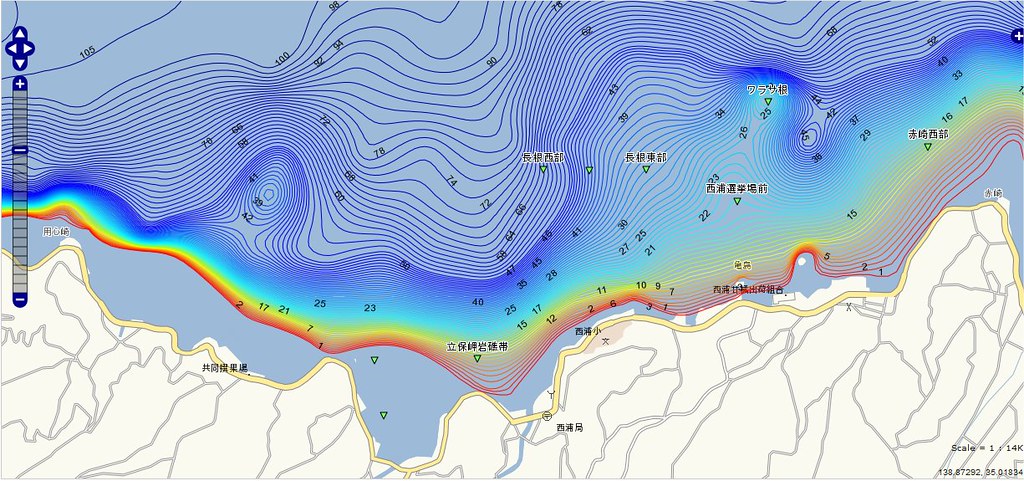
Task: Click the 赤崎西部 label
Action: tap(928, 134)
